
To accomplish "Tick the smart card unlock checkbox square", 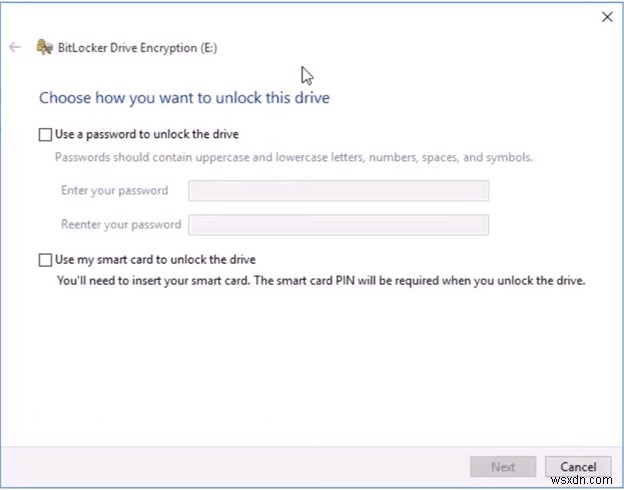I will [44, 260].
